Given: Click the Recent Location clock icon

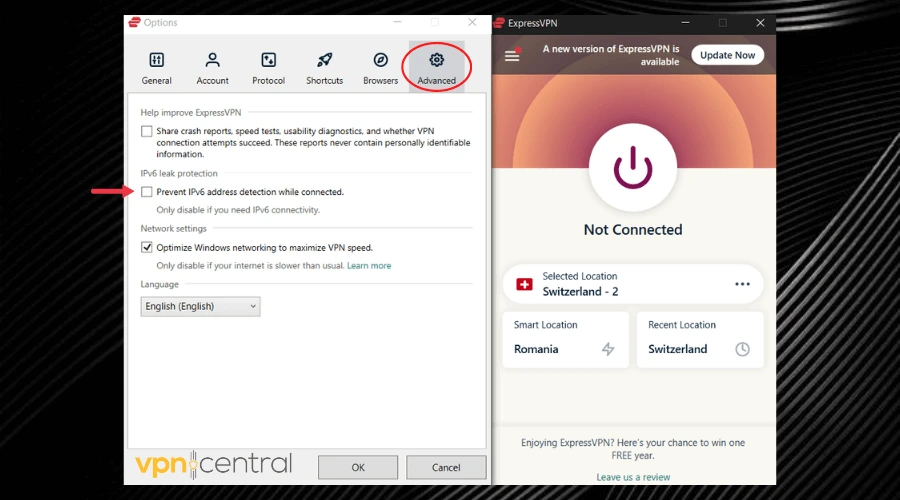Looking at the screenshot, I should 742,349.
